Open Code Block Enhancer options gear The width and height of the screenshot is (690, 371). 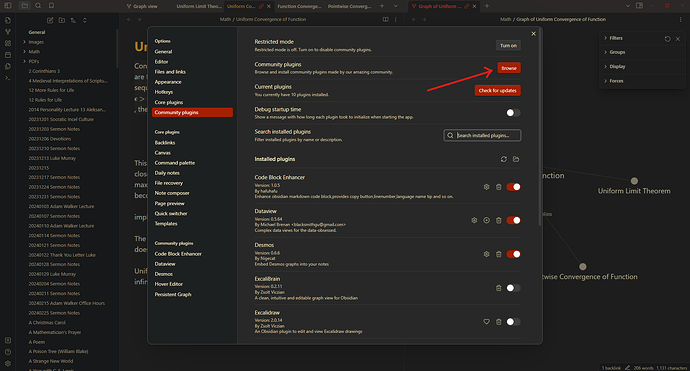tap(486, 187)
